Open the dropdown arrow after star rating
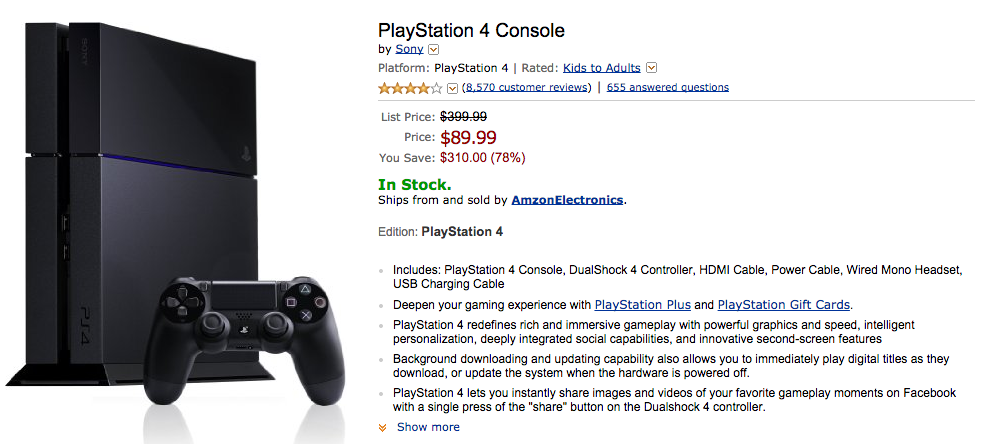 click(452, 88)
